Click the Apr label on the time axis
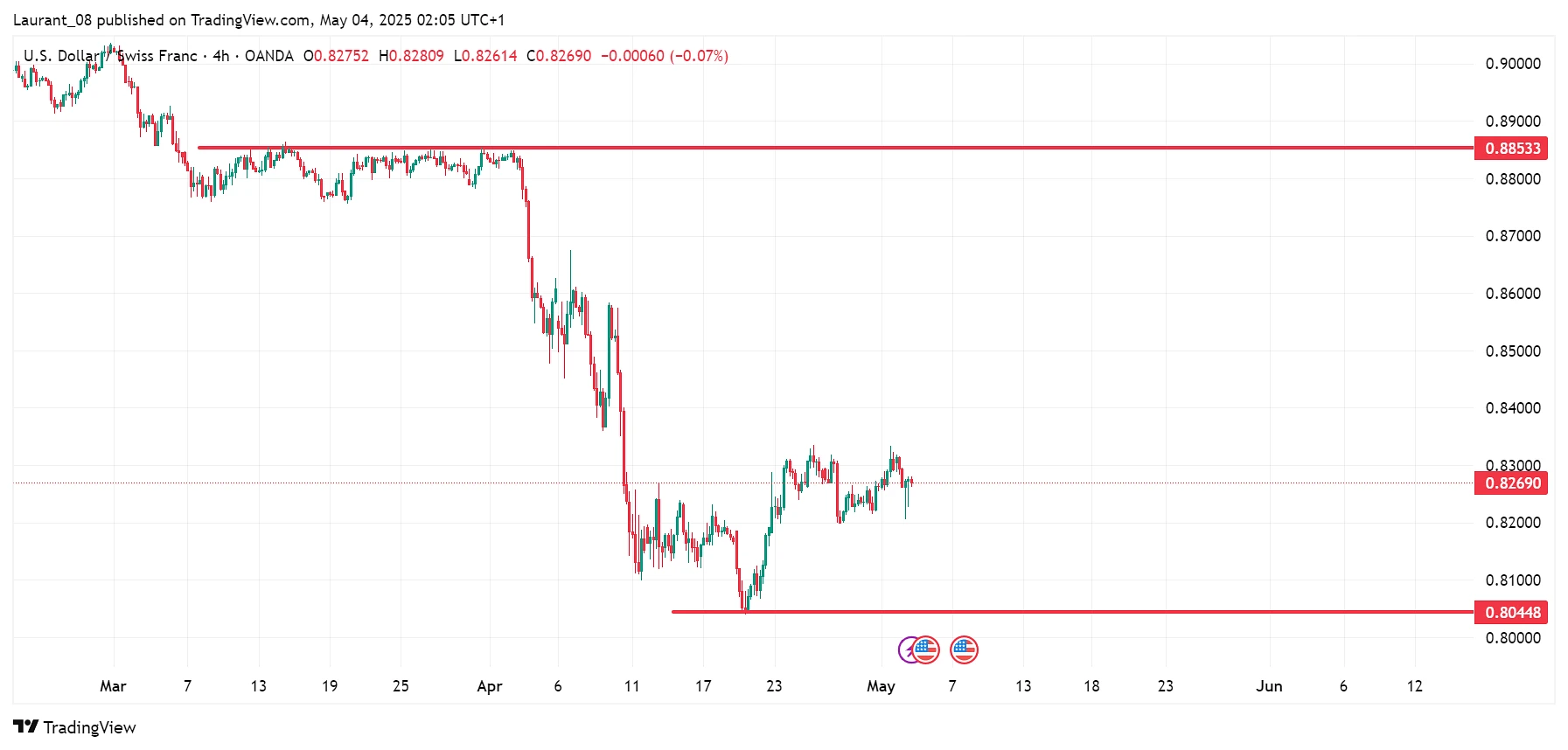1568x750 pixels. (490, 686)
